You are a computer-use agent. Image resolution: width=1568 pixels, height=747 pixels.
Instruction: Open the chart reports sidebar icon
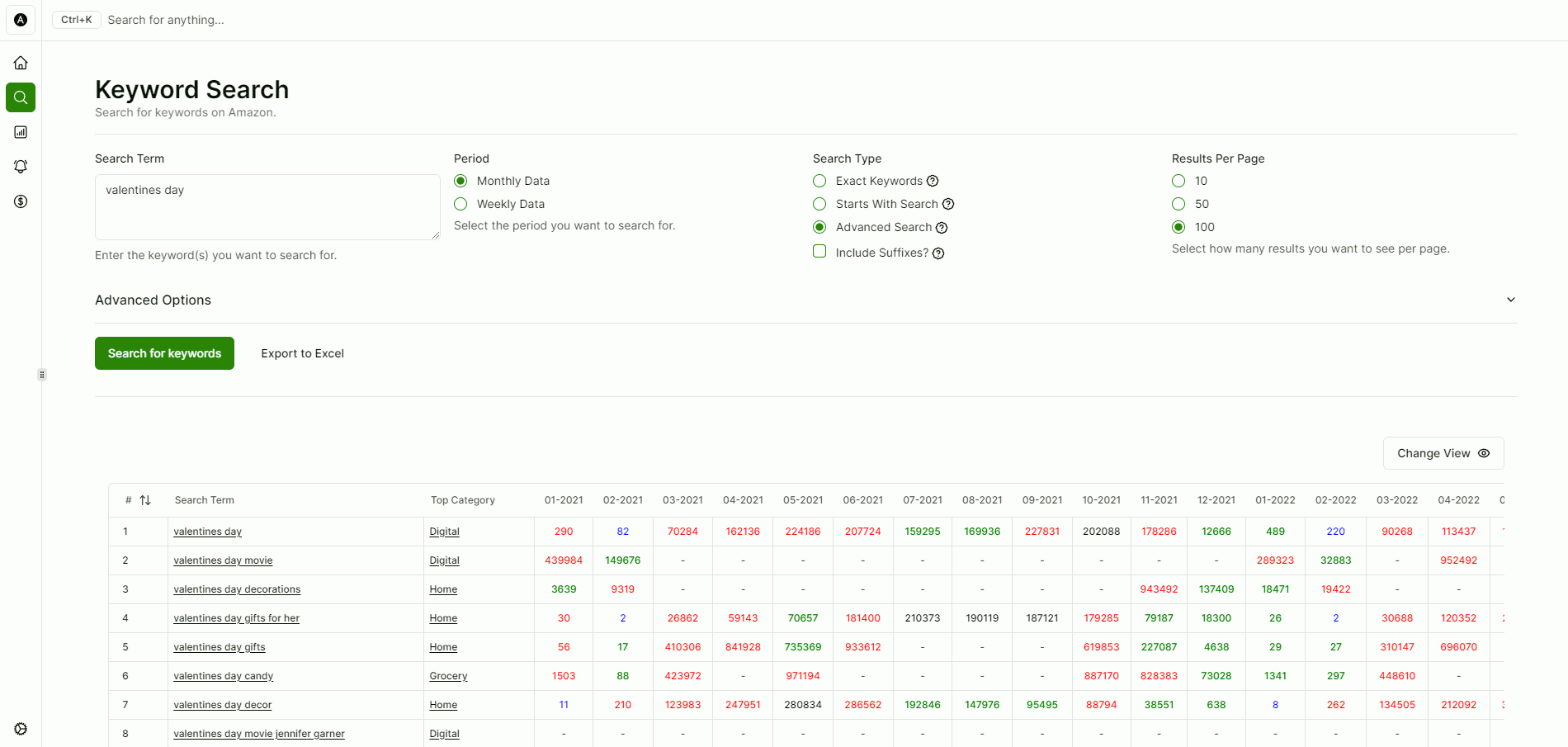pyautogui.click(x=21, y=132)
